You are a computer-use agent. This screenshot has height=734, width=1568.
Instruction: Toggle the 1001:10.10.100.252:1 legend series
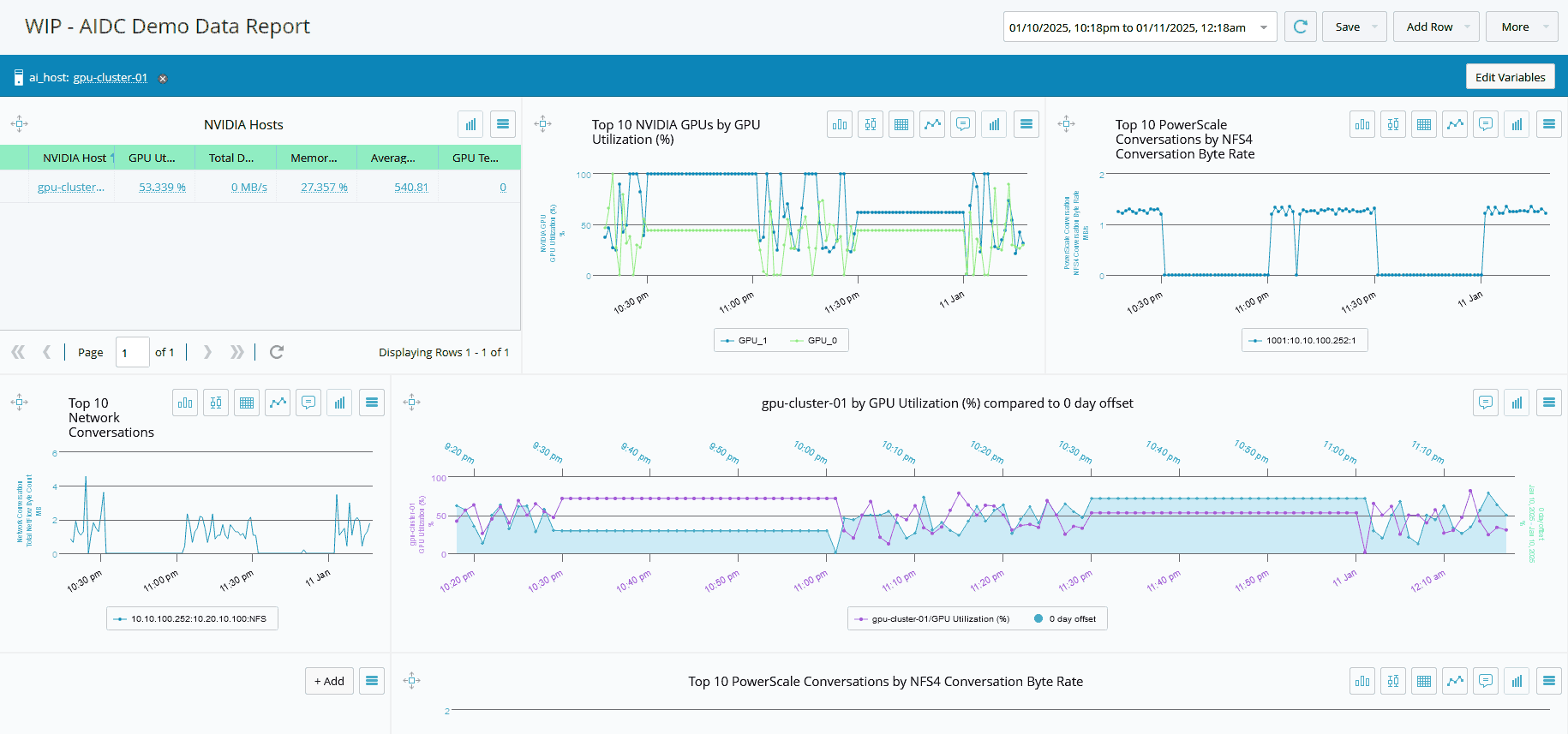pos(1303,341)
